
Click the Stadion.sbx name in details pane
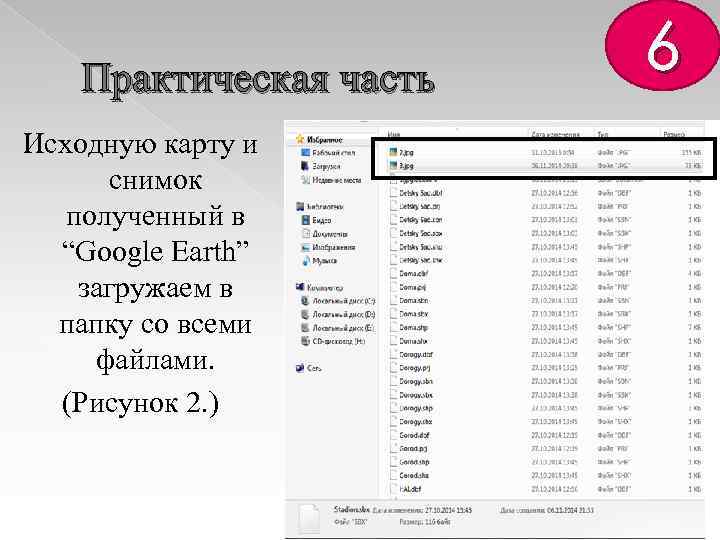pos(352,509)
